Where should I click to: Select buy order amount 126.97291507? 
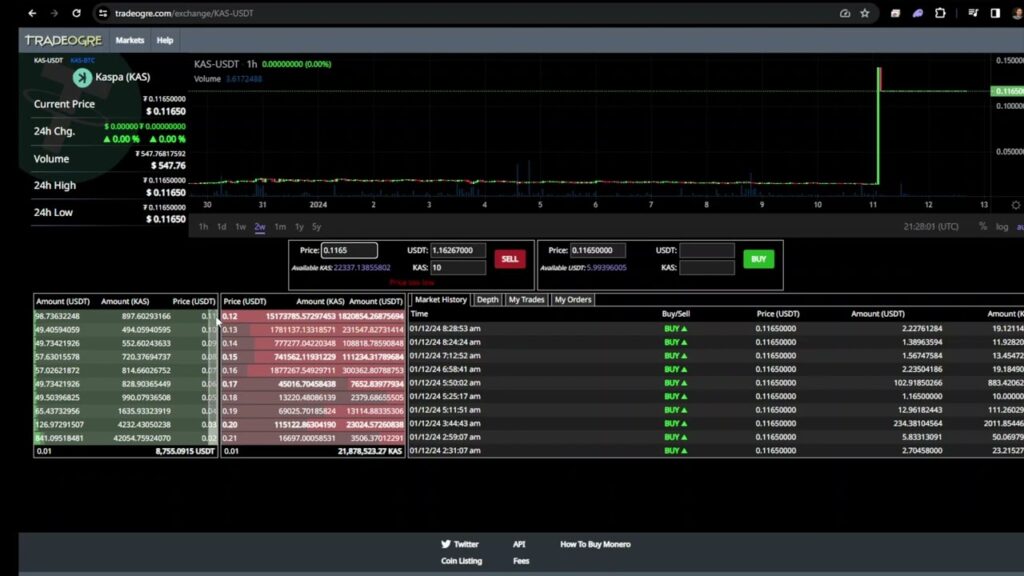[x=125, y=424]
